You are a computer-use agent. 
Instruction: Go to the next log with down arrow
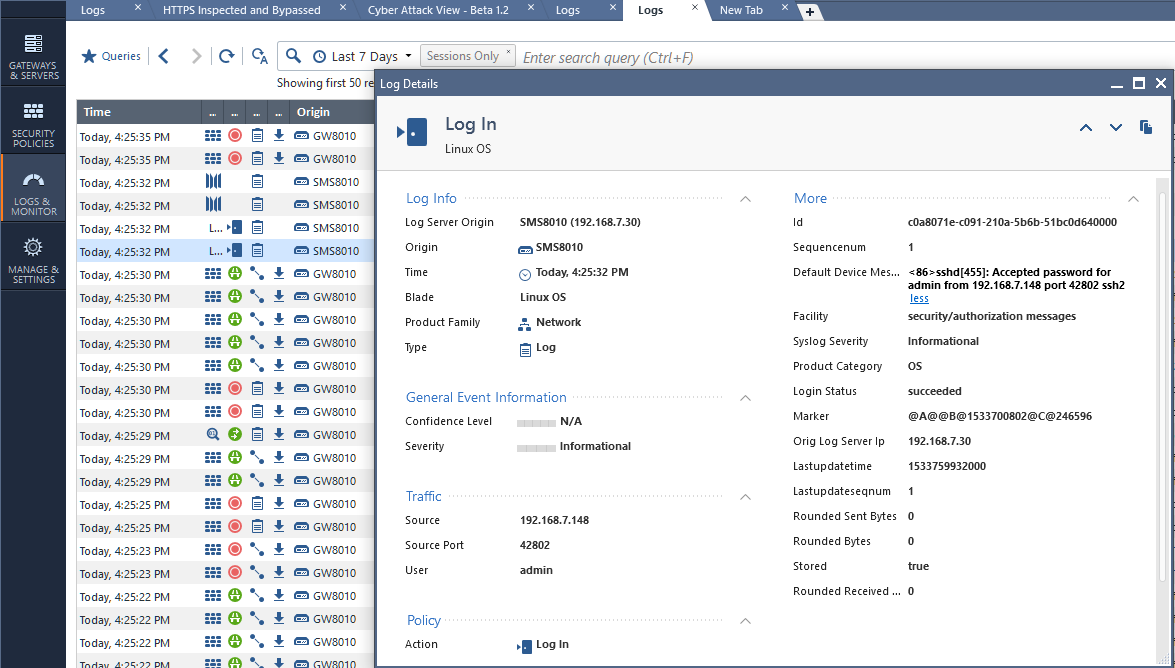tap(1116, 127)
